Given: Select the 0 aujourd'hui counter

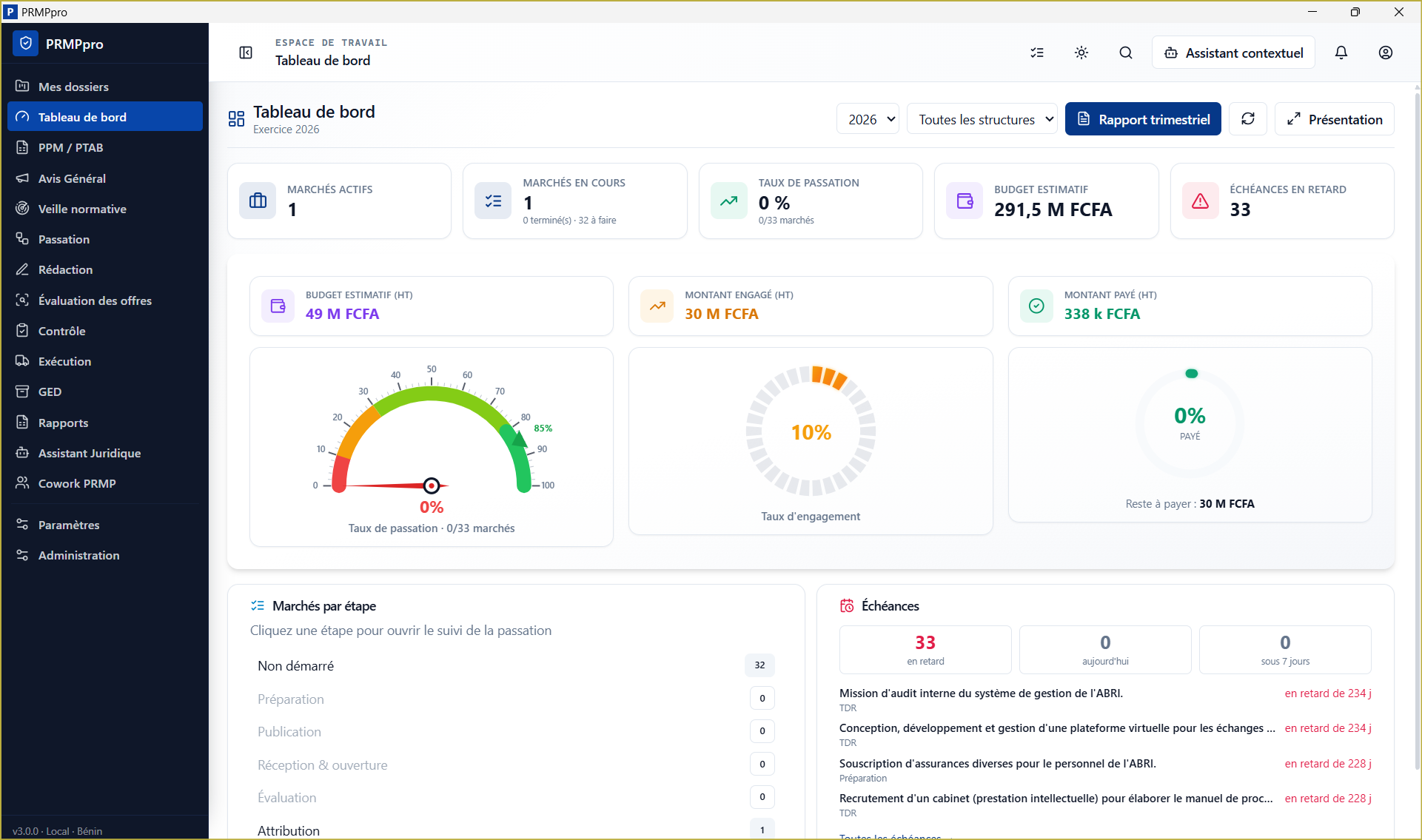Looking at the screenshot, I should tap(1105, 650).
